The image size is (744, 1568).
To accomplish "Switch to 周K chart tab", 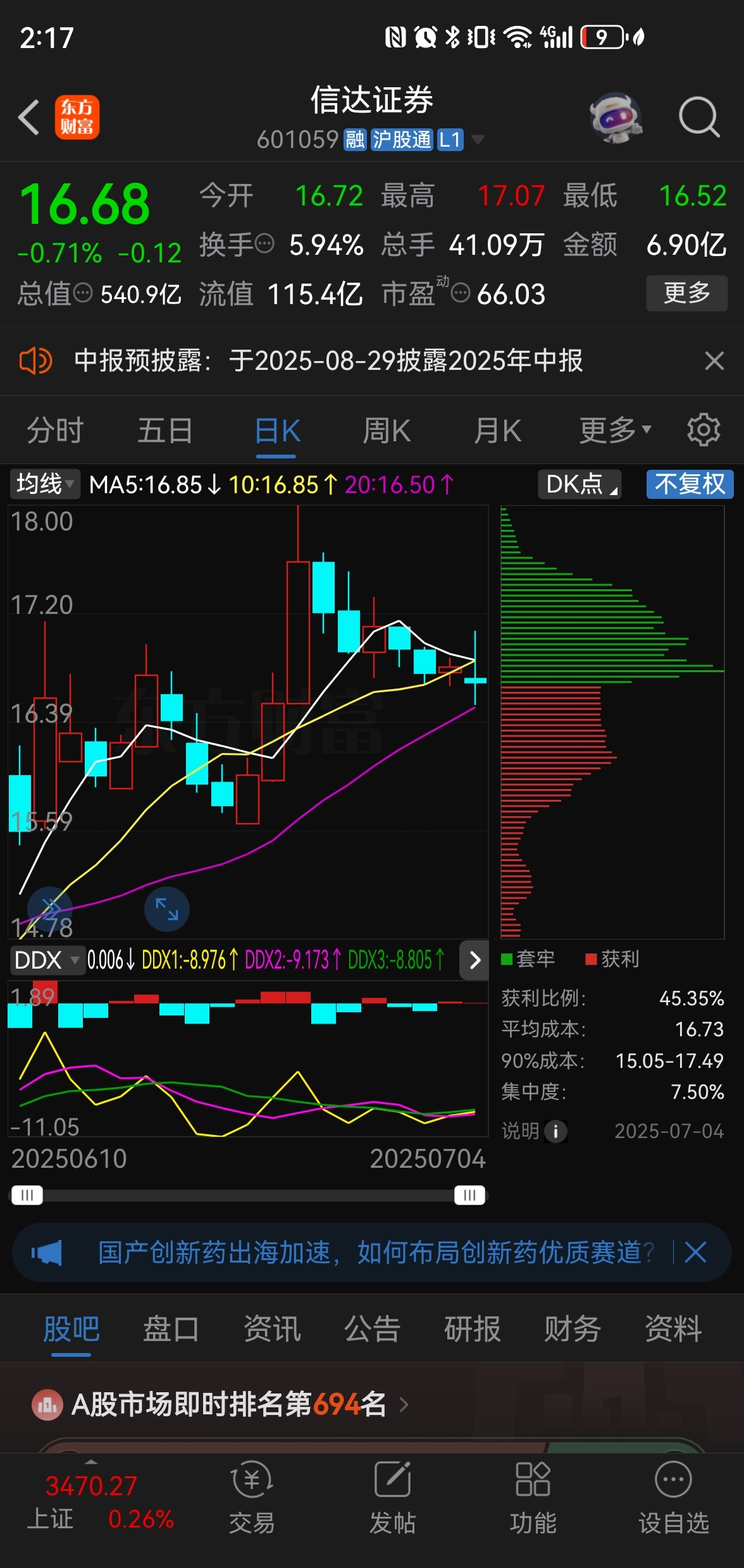I will point(387,431).
